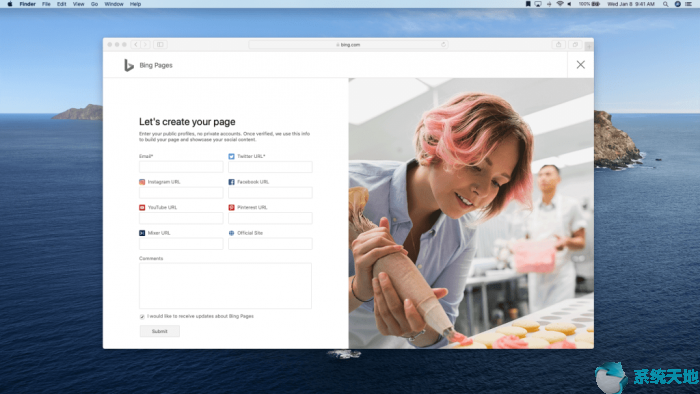Open Wi-Fi status menu
The height and width of the screenshot is (394, 700).
[559, 4]
